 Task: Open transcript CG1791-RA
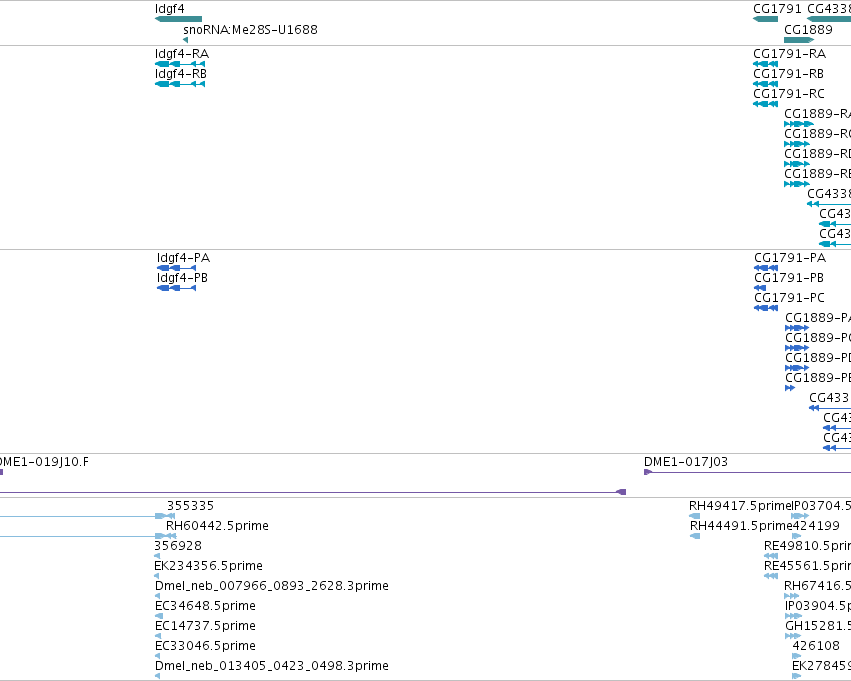coord(765,64)
